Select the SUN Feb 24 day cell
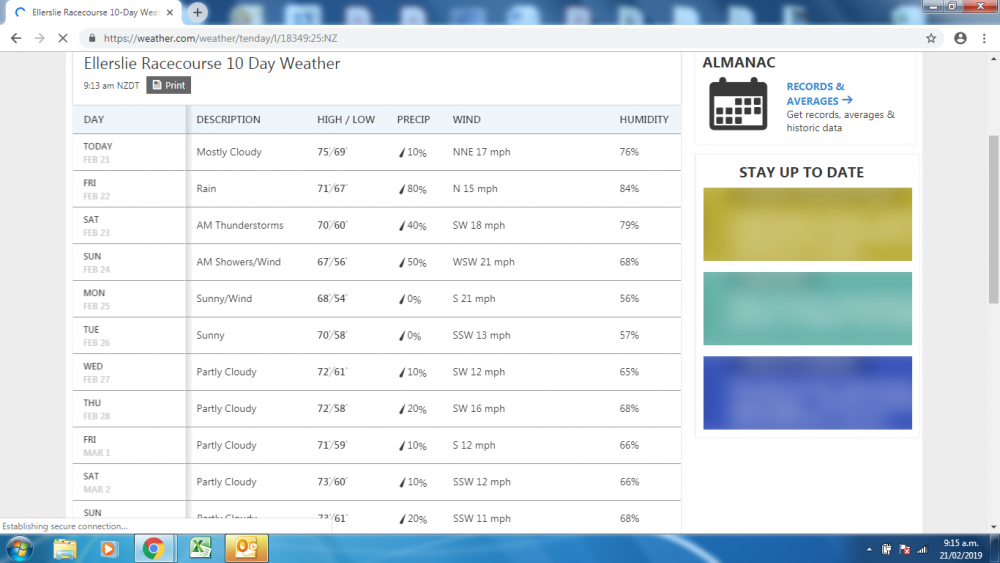The image size is (1000, 563). pos(129,263)
